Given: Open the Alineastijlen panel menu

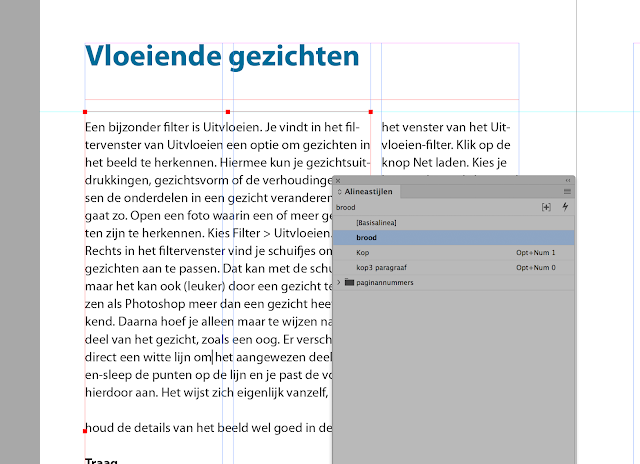Looking at the screenshot, I should pos(567,191).
